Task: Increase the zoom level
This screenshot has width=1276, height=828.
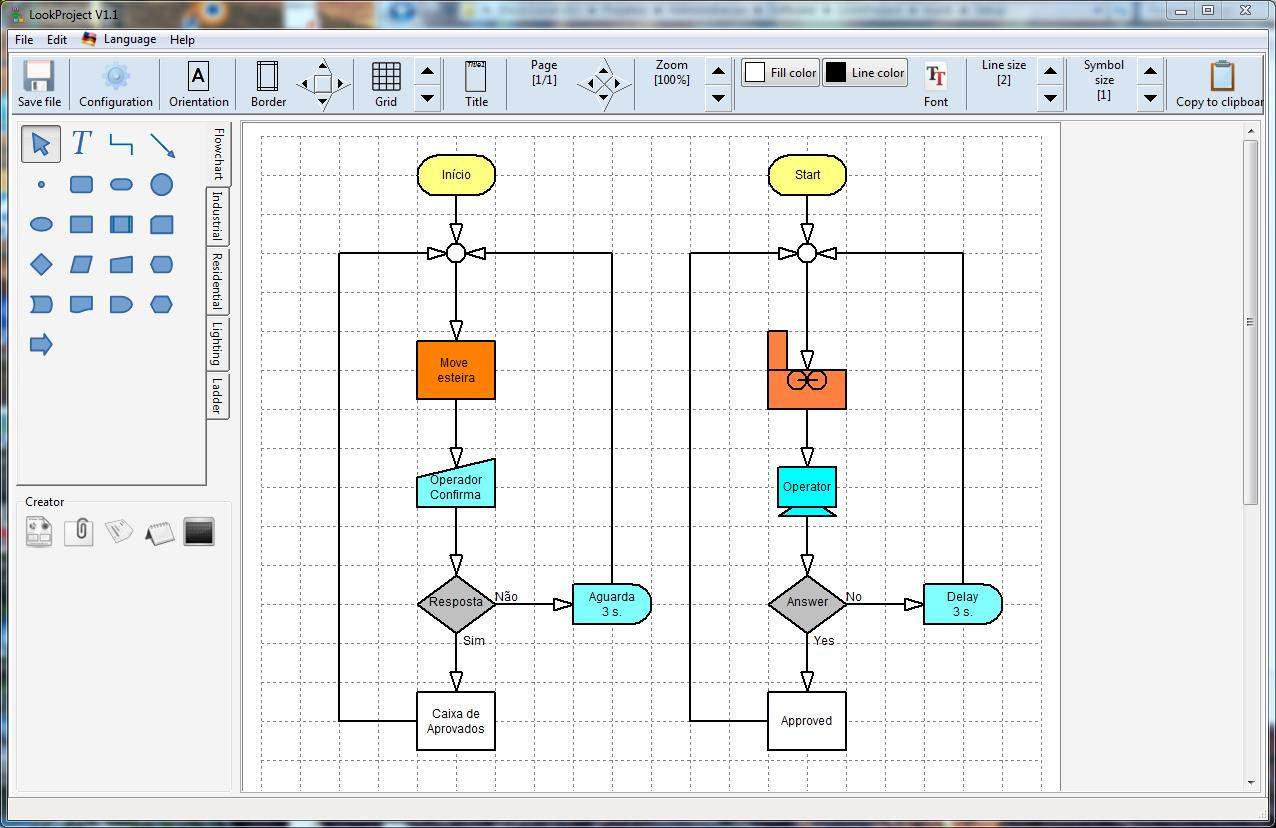Action: [718, 71]
